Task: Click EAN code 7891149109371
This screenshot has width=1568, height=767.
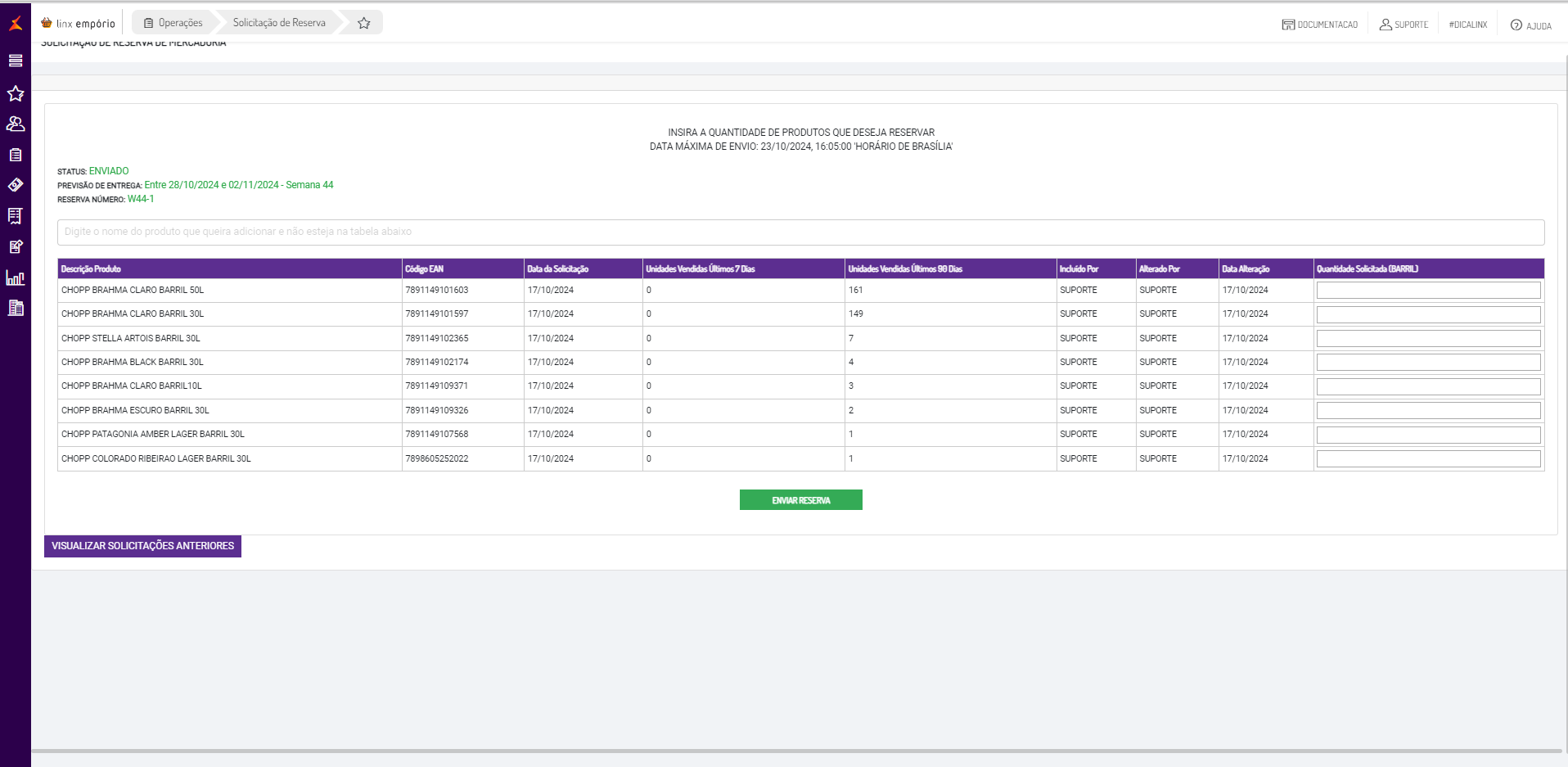Action: coord(437,386)
